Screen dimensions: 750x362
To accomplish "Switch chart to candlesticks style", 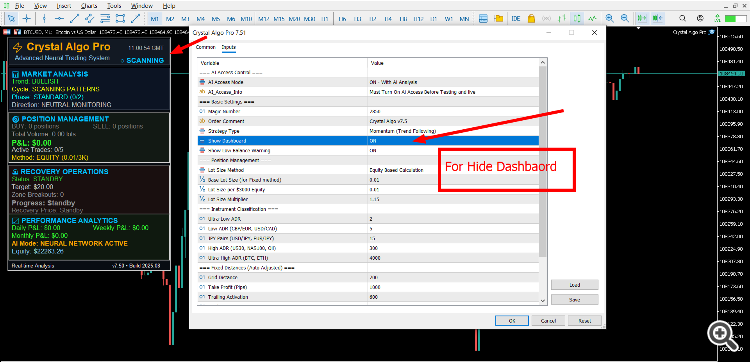I will [x=577, y=19].
